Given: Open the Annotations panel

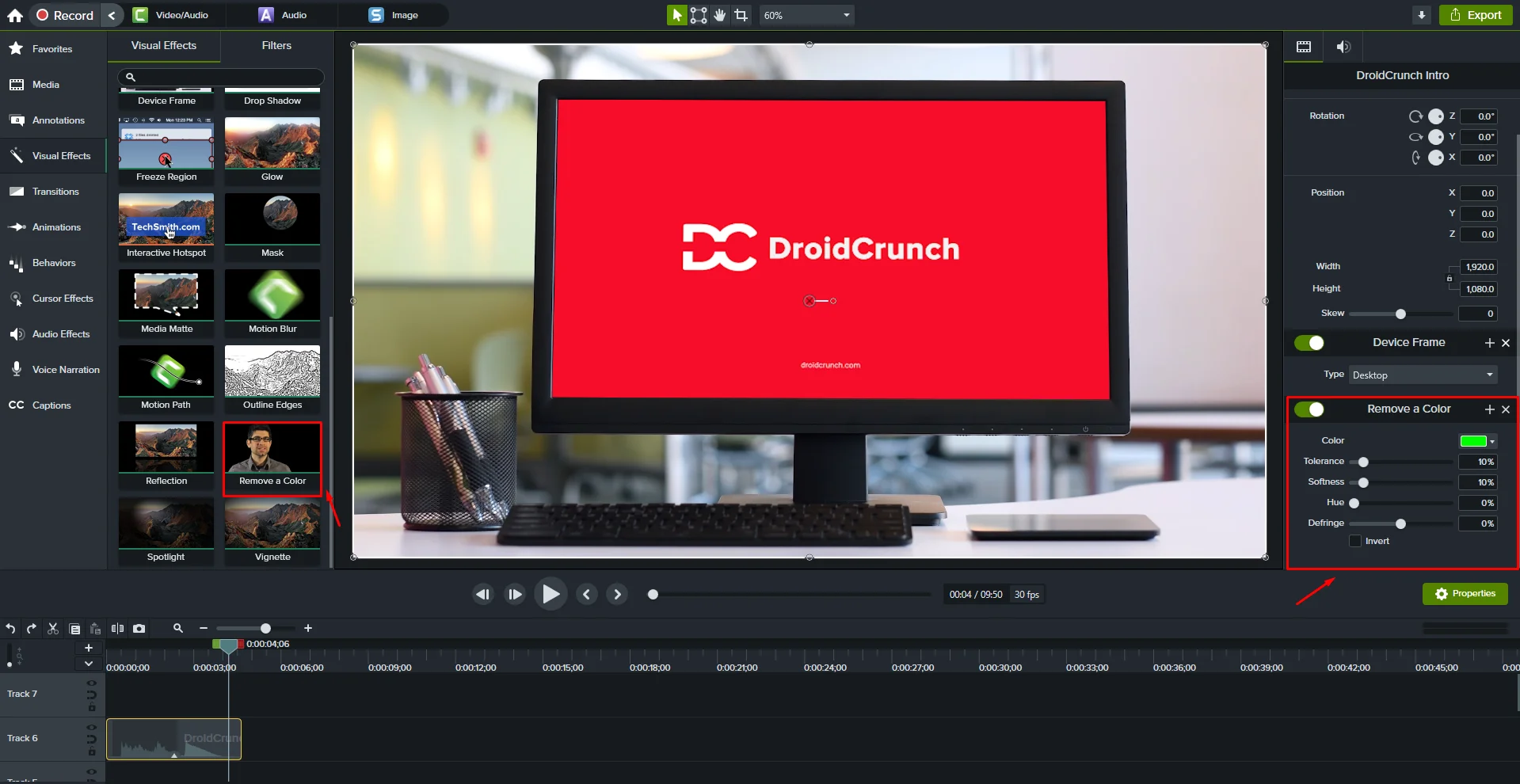Looking at the screenshot, I should point(53,120).
